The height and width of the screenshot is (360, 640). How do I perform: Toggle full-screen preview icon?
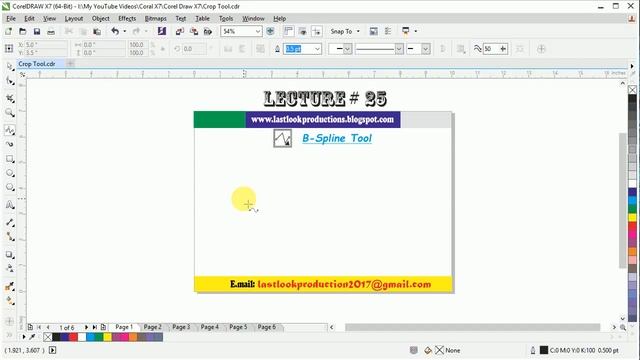(270, 31)
